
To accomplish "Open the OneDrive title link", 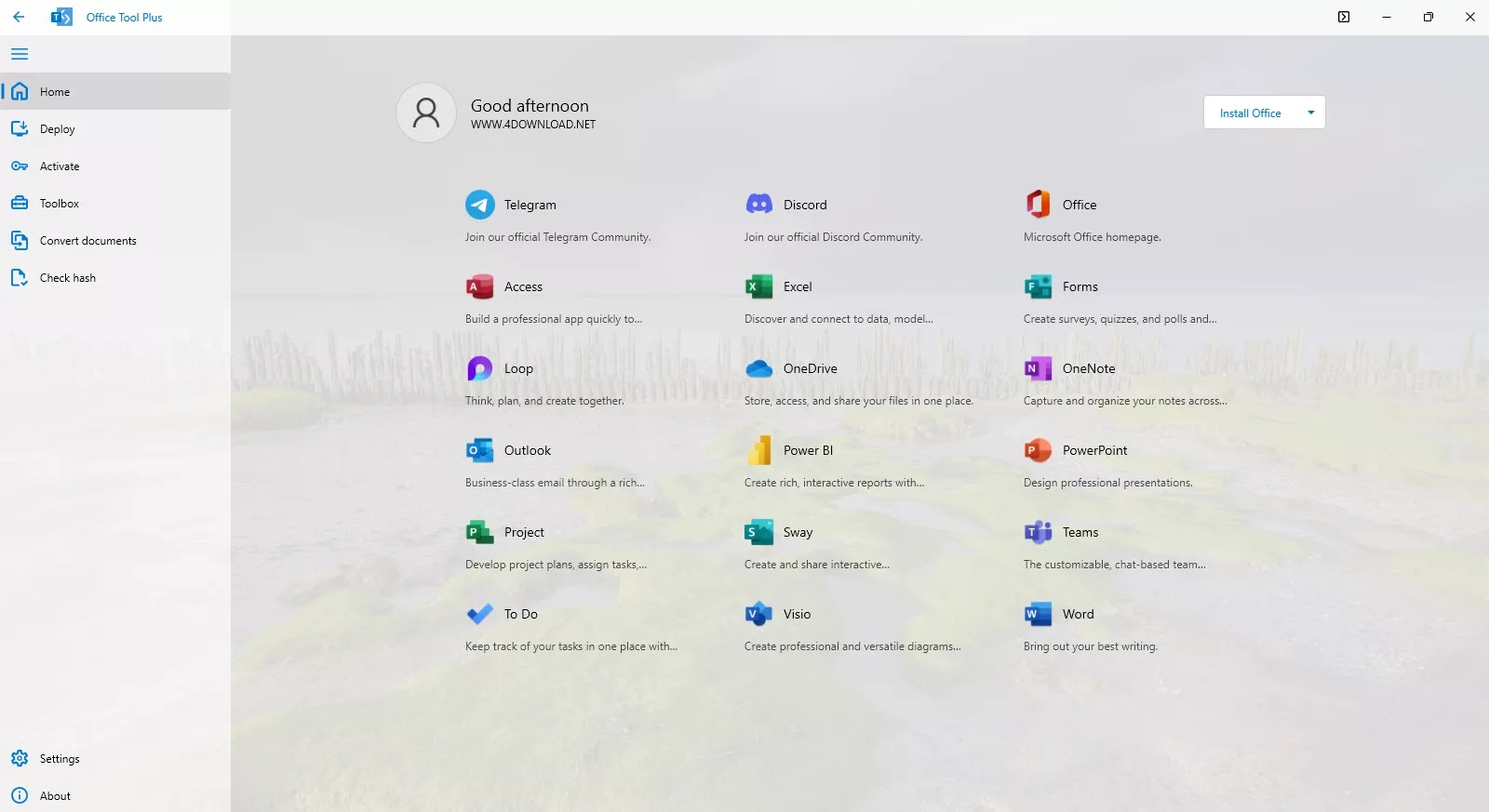I will pos(811,368).
